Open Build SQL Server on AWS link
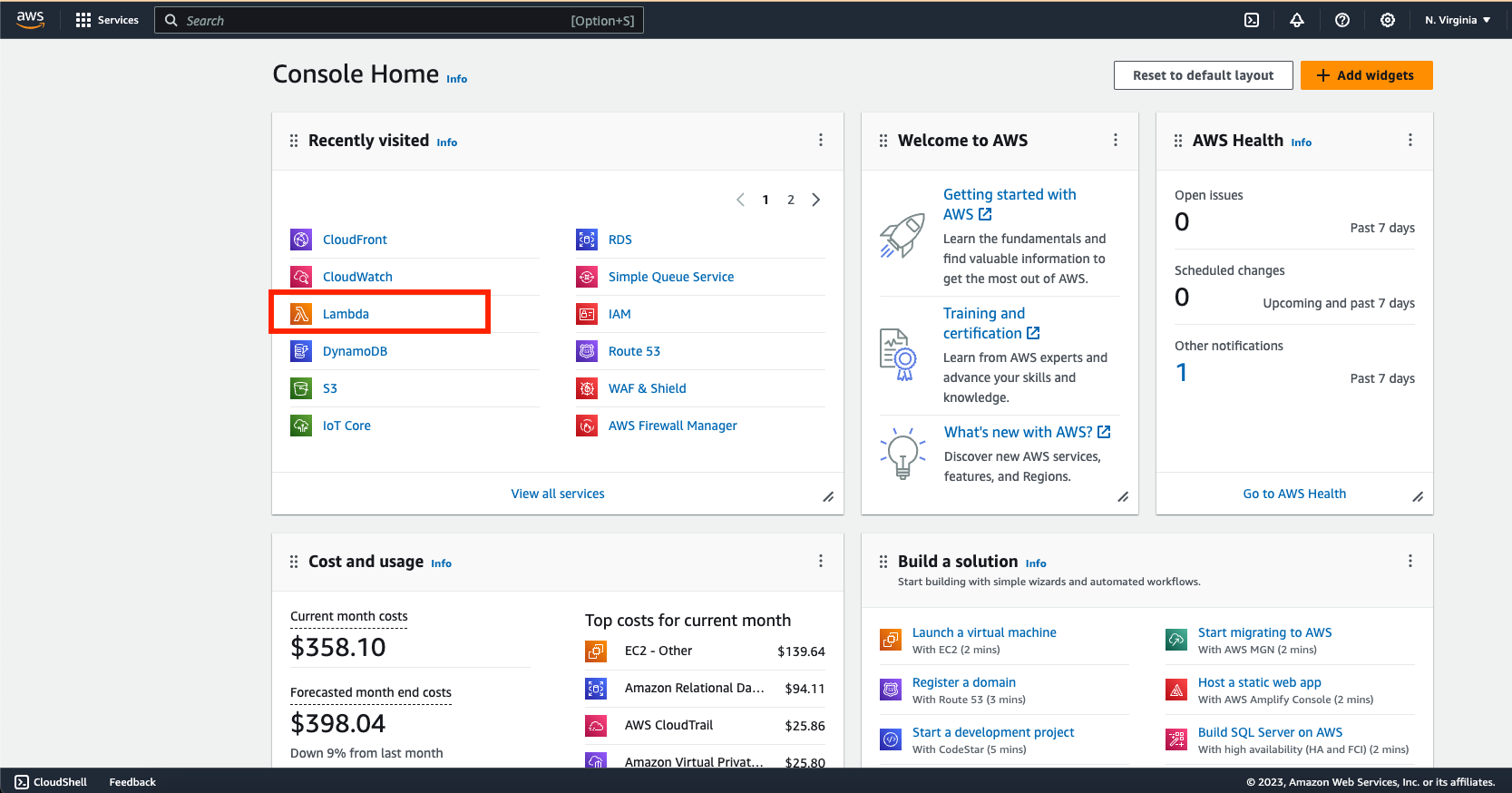 [1271, 732]
